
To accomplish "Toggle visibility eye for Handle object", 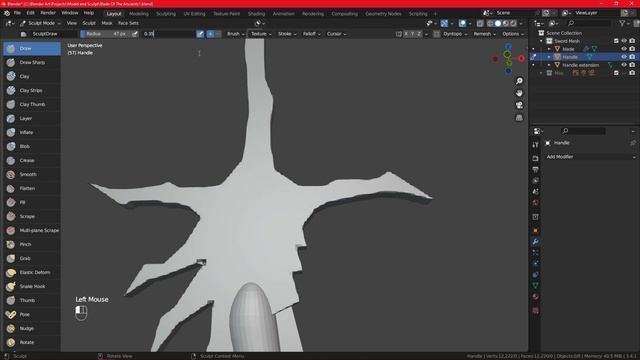I will (624, 57).
